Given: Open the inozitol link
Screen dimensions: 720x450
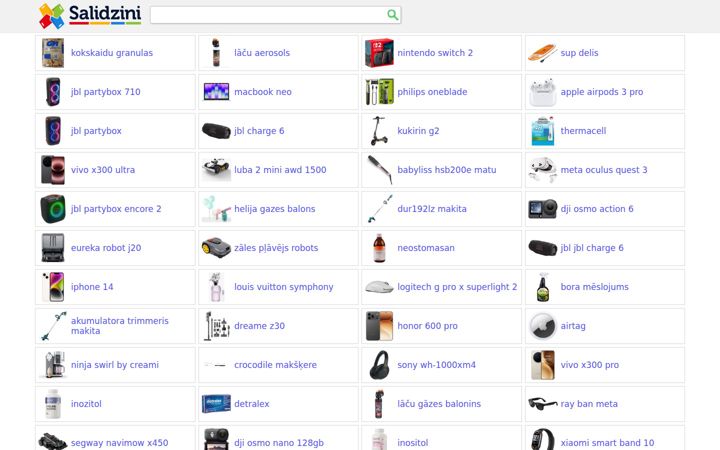Looking at the screenshot, I should [x=86, y=404].
